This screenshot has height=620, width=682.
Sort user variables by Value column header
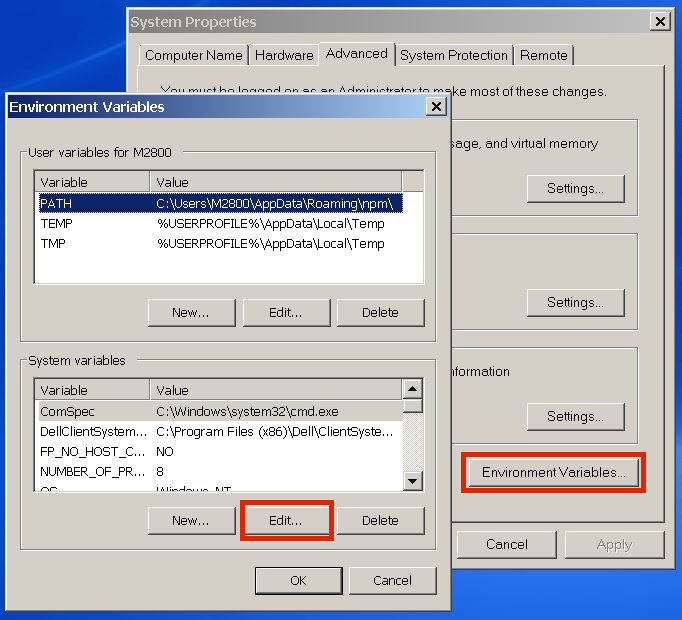275,183
